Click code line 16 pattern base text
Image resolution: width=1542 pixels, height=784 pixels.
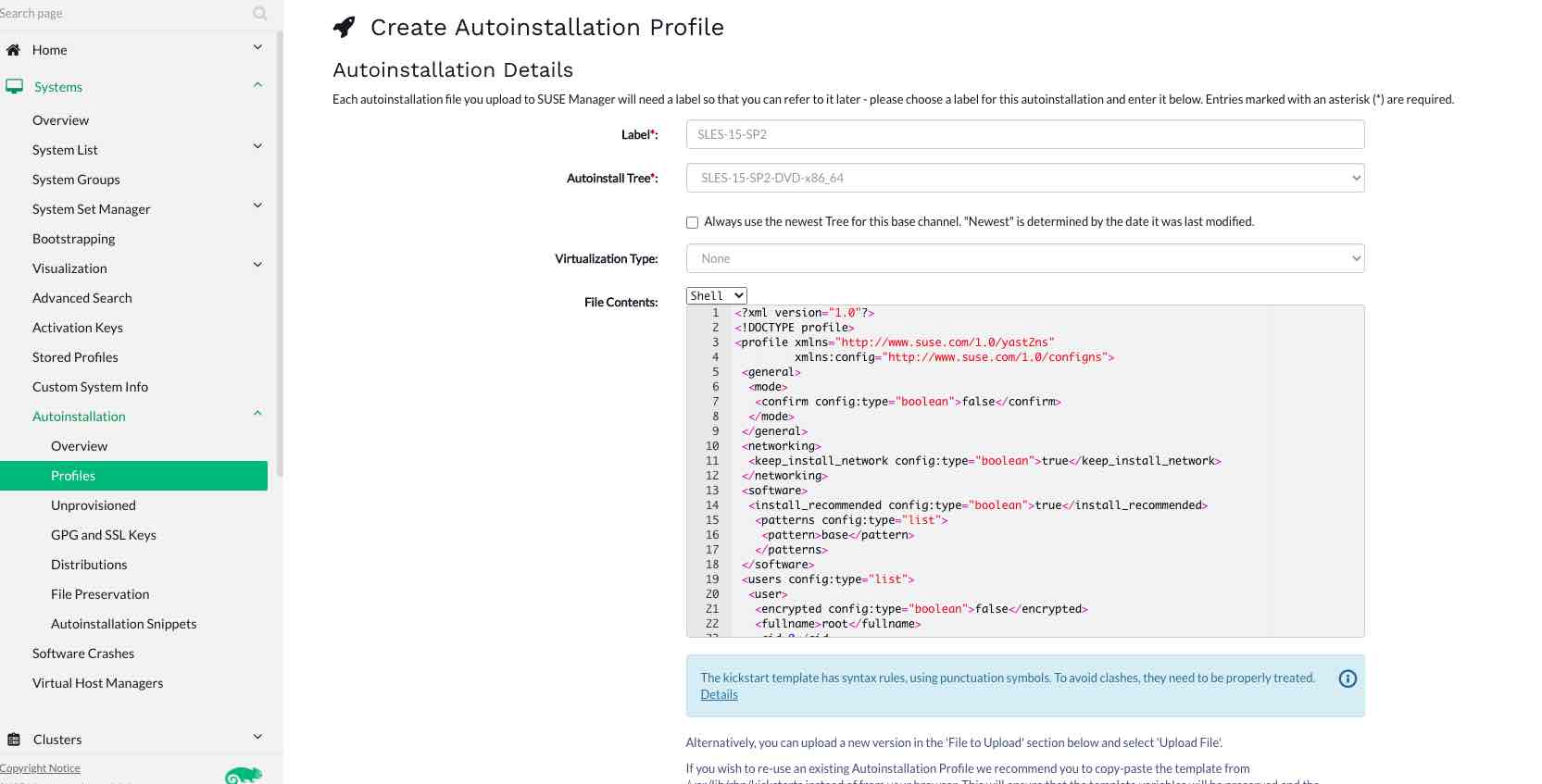(x=837, y=535)
